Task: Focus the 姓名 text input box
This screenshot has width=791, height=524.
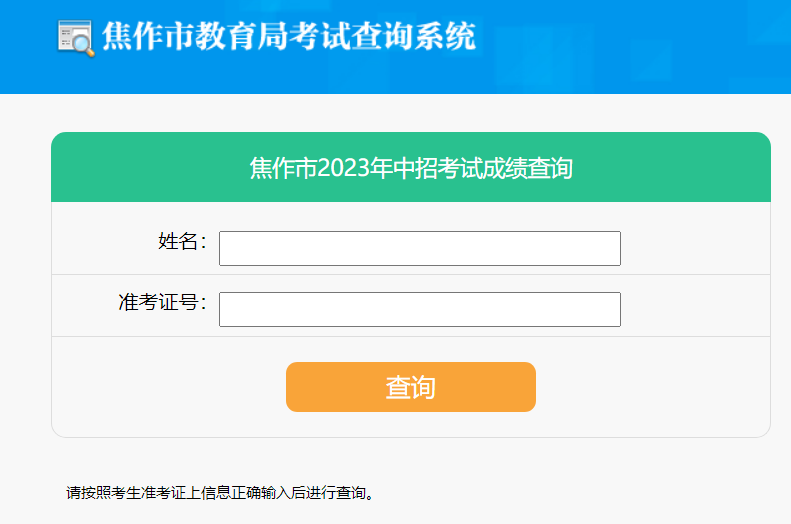Action: pyautogui.click(x=419, y=248)
